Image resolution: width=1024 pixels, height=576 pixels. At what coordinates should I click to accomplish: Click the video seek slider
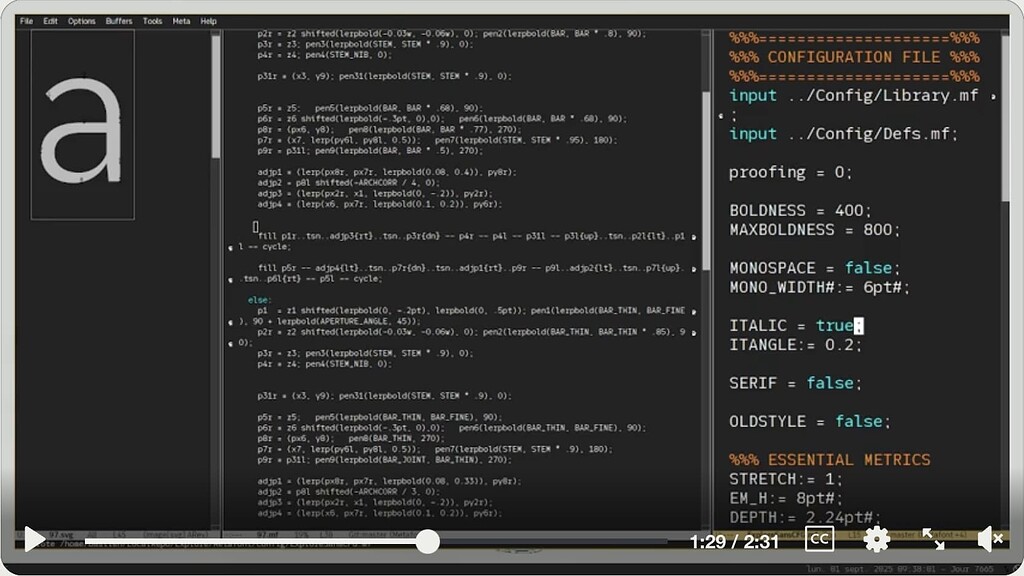(428, 541)
